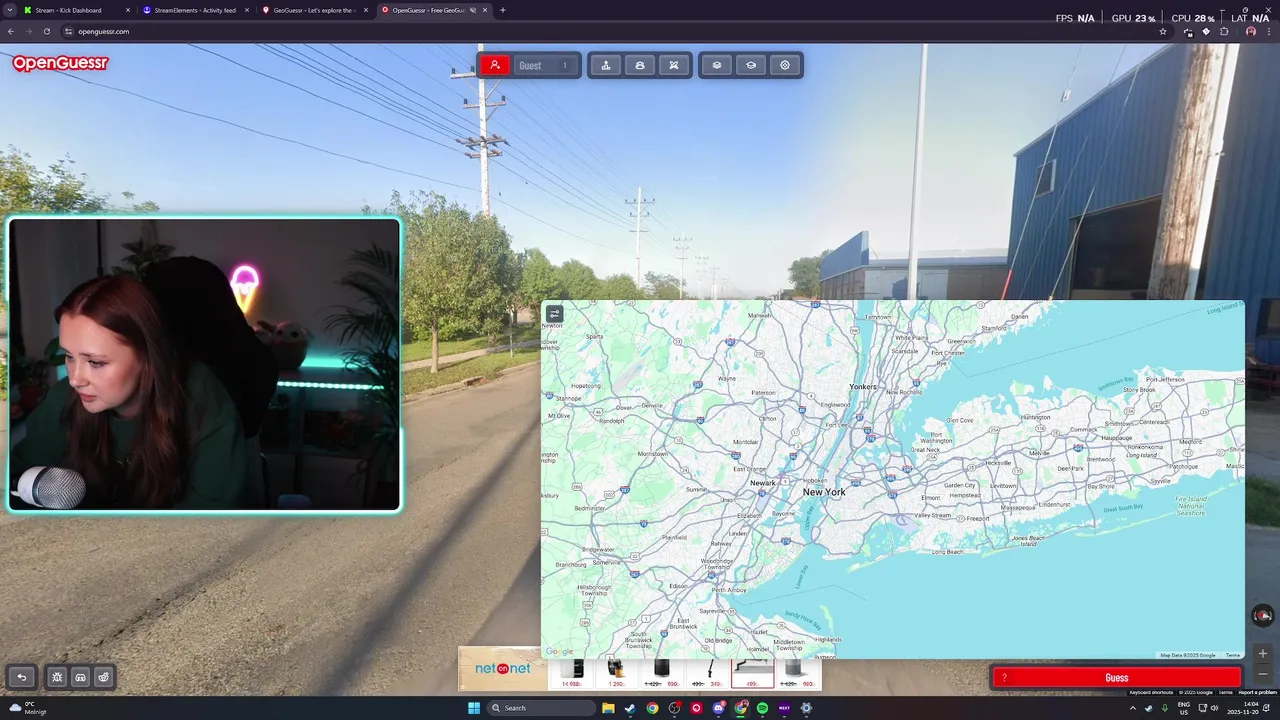This screenshot has width=1280, height=720.
Task: Zoom out the guess map
Action: 1262,672
